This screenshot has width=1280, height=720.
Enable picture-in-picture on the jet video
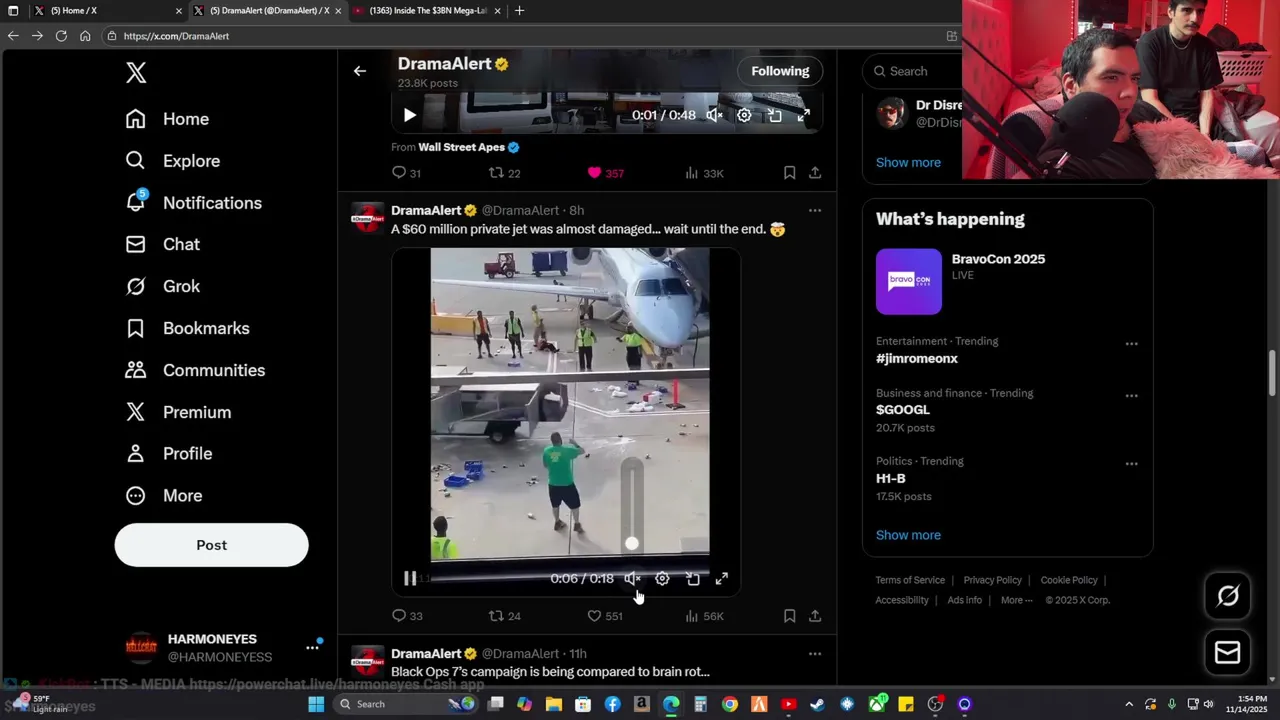[692, 578]
